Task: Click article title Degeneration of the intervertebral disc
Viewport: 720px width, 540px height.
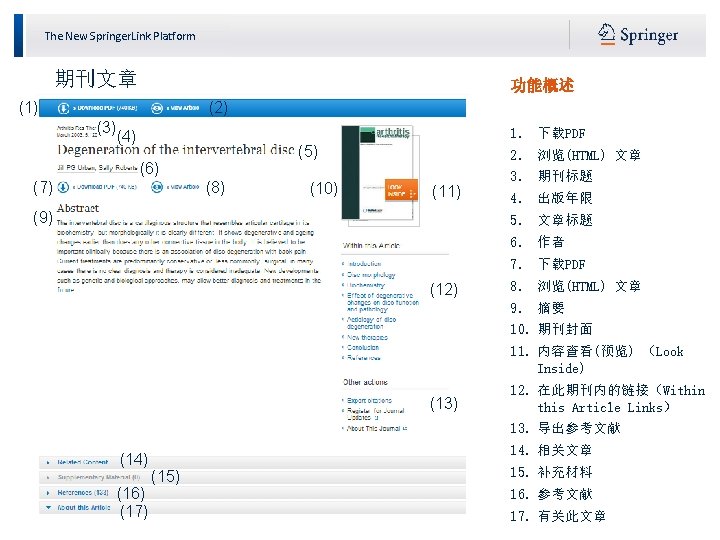Action: [x=176, y=149]
